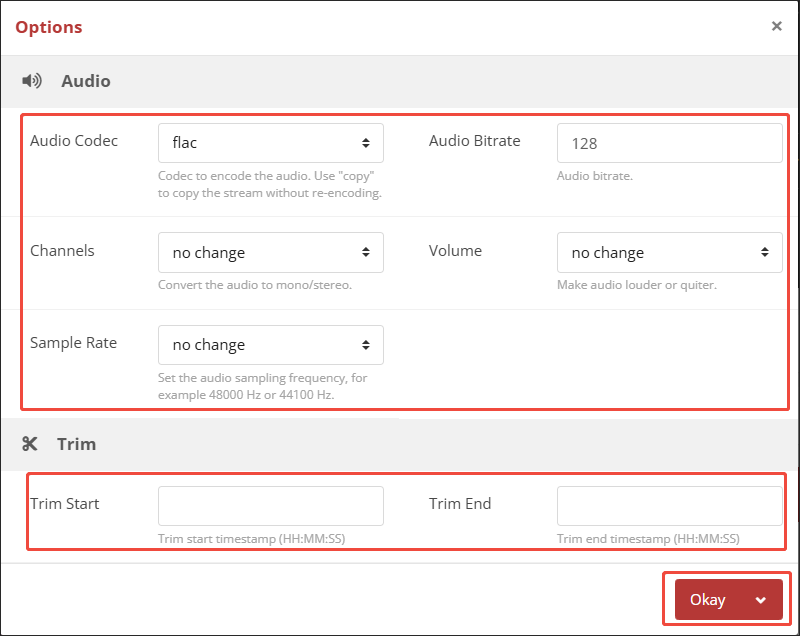Click the Volume label

[x=456, y=250]
